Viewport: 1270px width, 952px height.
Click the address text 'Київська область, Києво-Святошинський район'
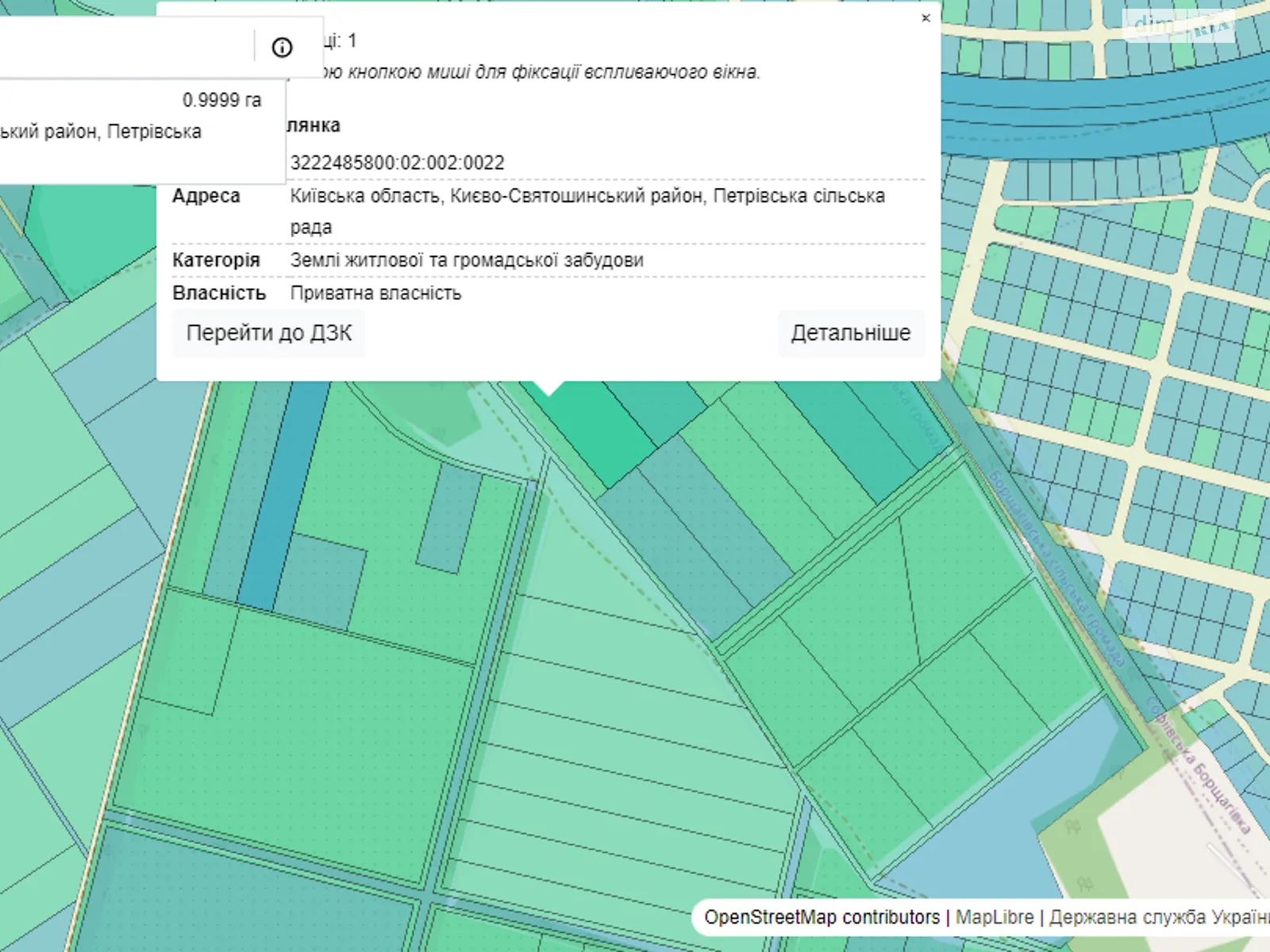tap(498, 196)
